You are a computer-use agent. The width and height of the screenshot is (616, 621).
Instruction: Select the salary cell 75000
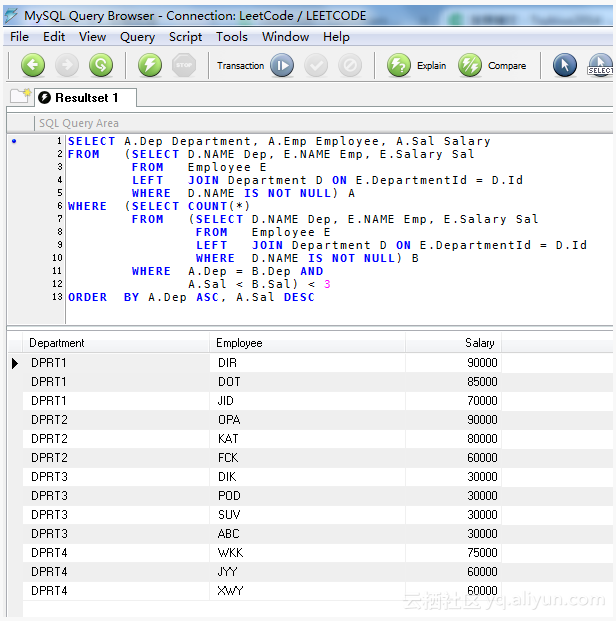[x=453, y=553]
